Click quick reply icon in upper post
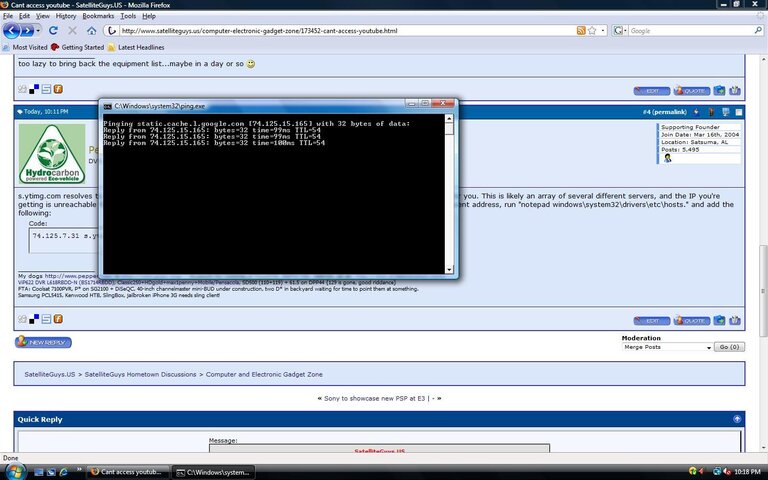This screenshot has width=768, height=480. [734, 91]
